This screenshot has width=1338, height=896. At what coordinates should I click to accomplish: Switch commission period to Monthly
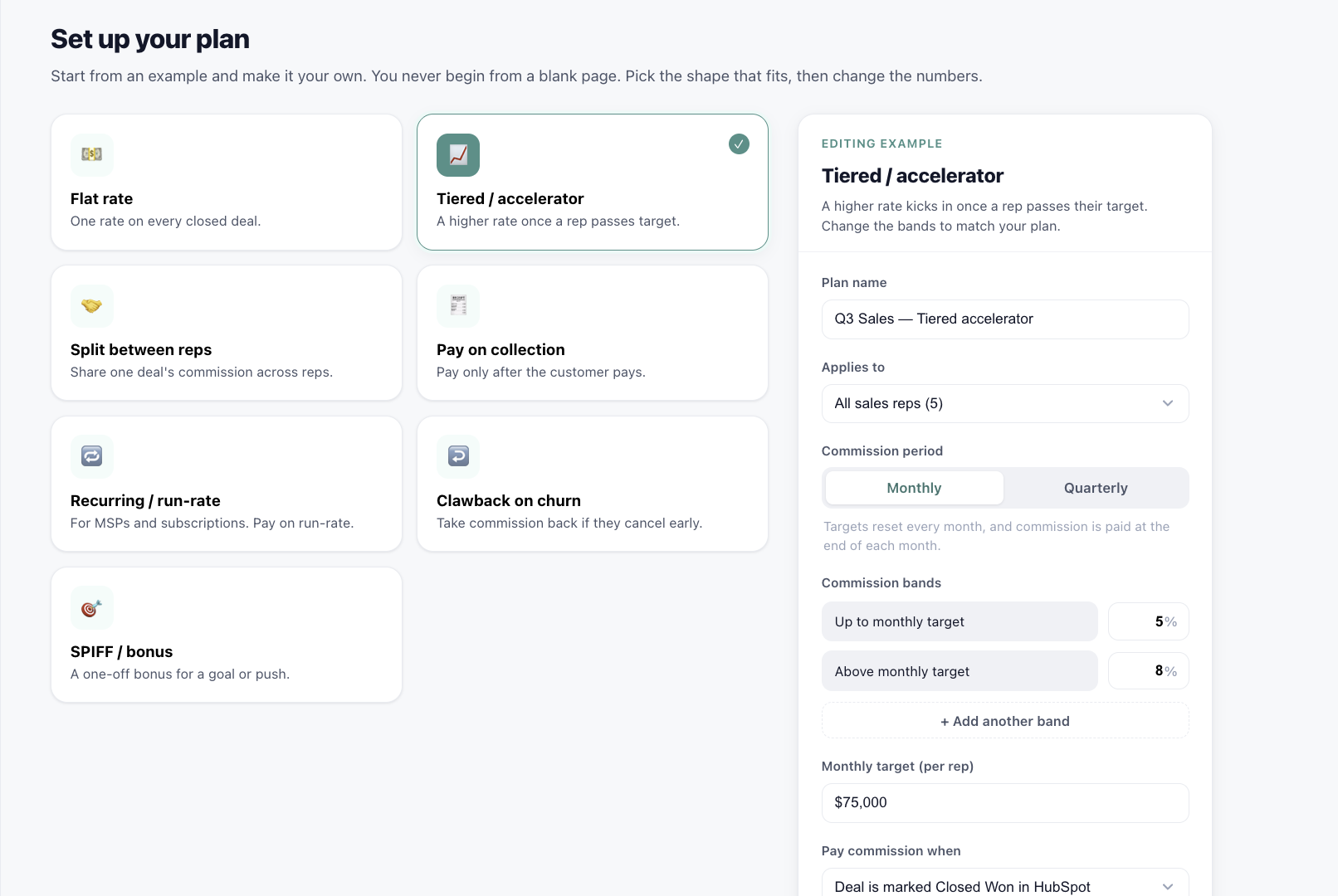coord(914,488)
